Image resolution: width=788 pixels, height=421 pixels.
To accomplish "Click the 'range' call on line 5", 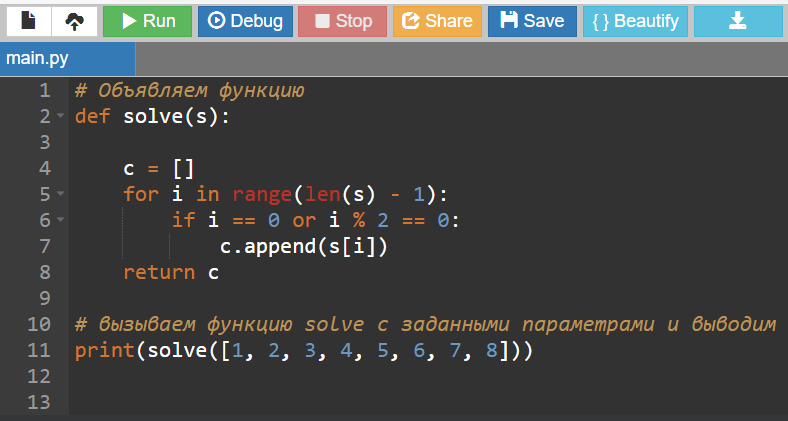I will 262,194.
